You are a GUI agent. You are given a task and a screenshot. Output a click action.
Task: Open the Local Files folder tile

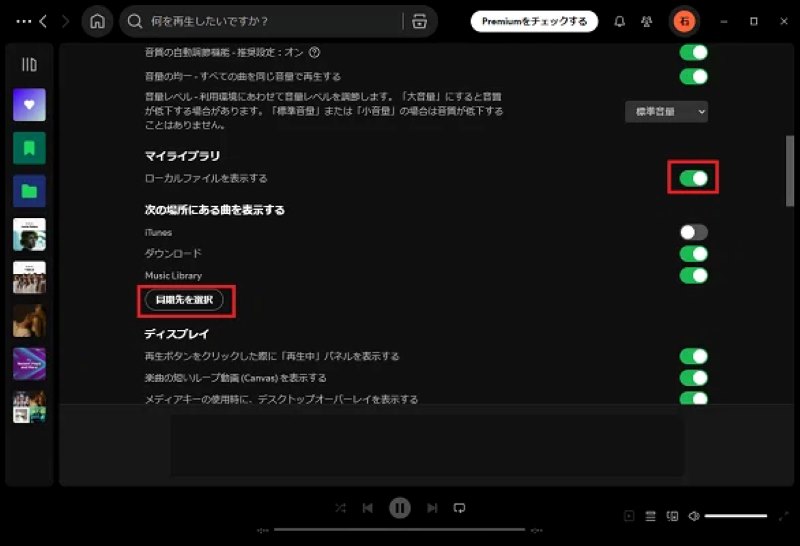[x=29, y=191]
